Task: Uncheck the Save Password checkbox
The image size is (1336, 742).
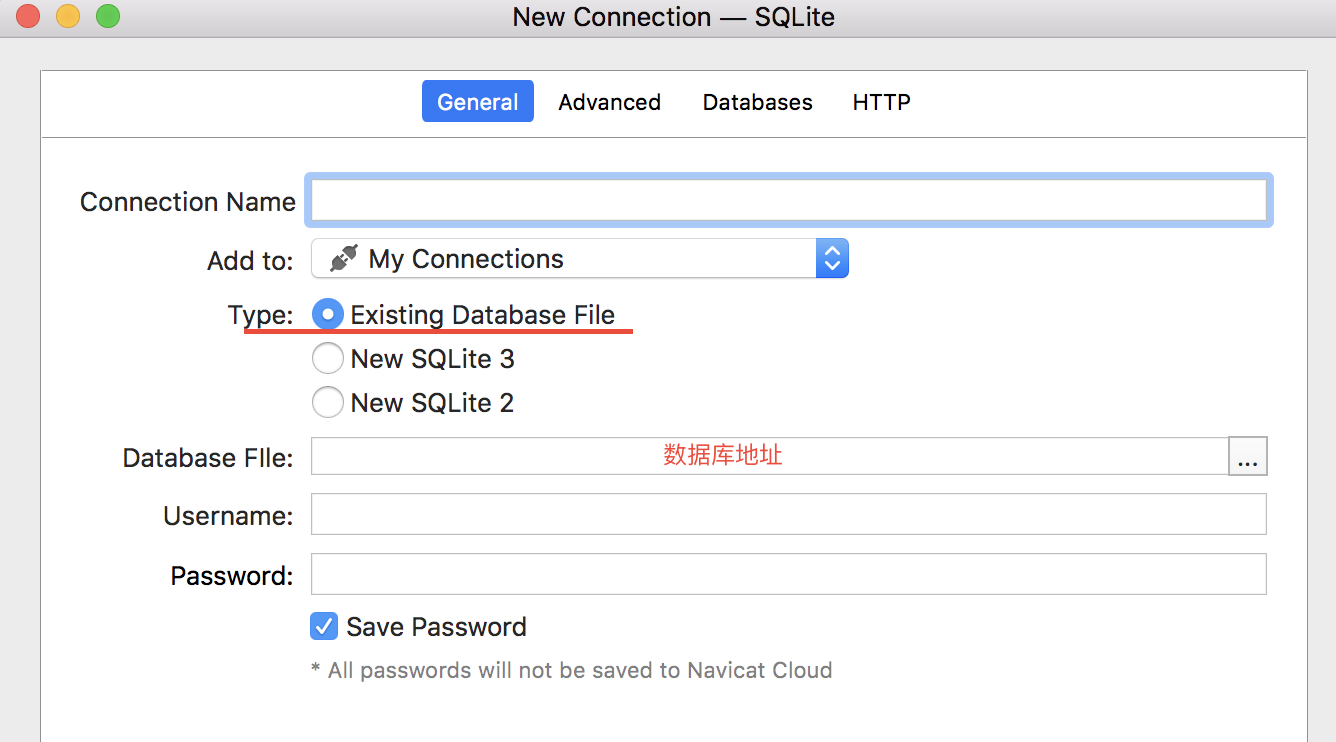Action: [323, 625]
